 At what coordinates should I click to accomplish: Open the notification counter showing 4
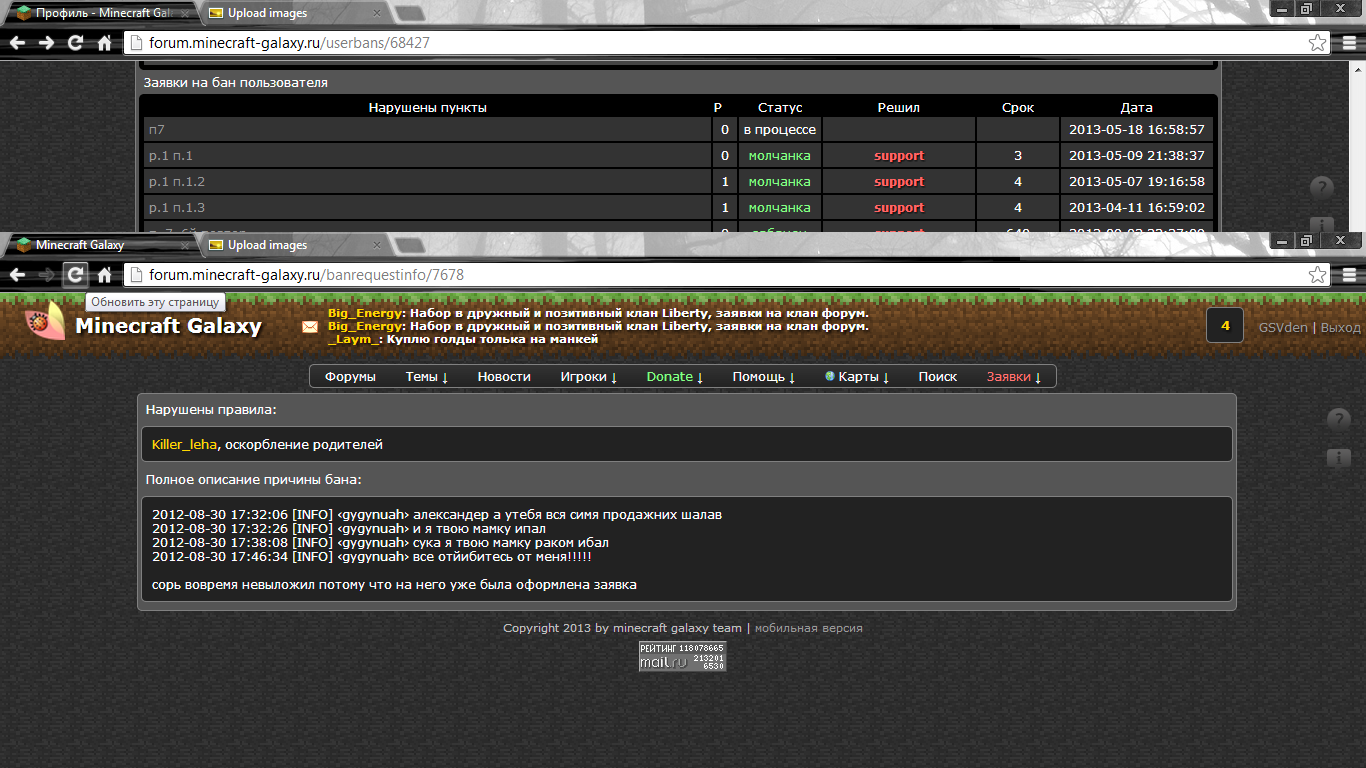click(x=1225, y=326)
